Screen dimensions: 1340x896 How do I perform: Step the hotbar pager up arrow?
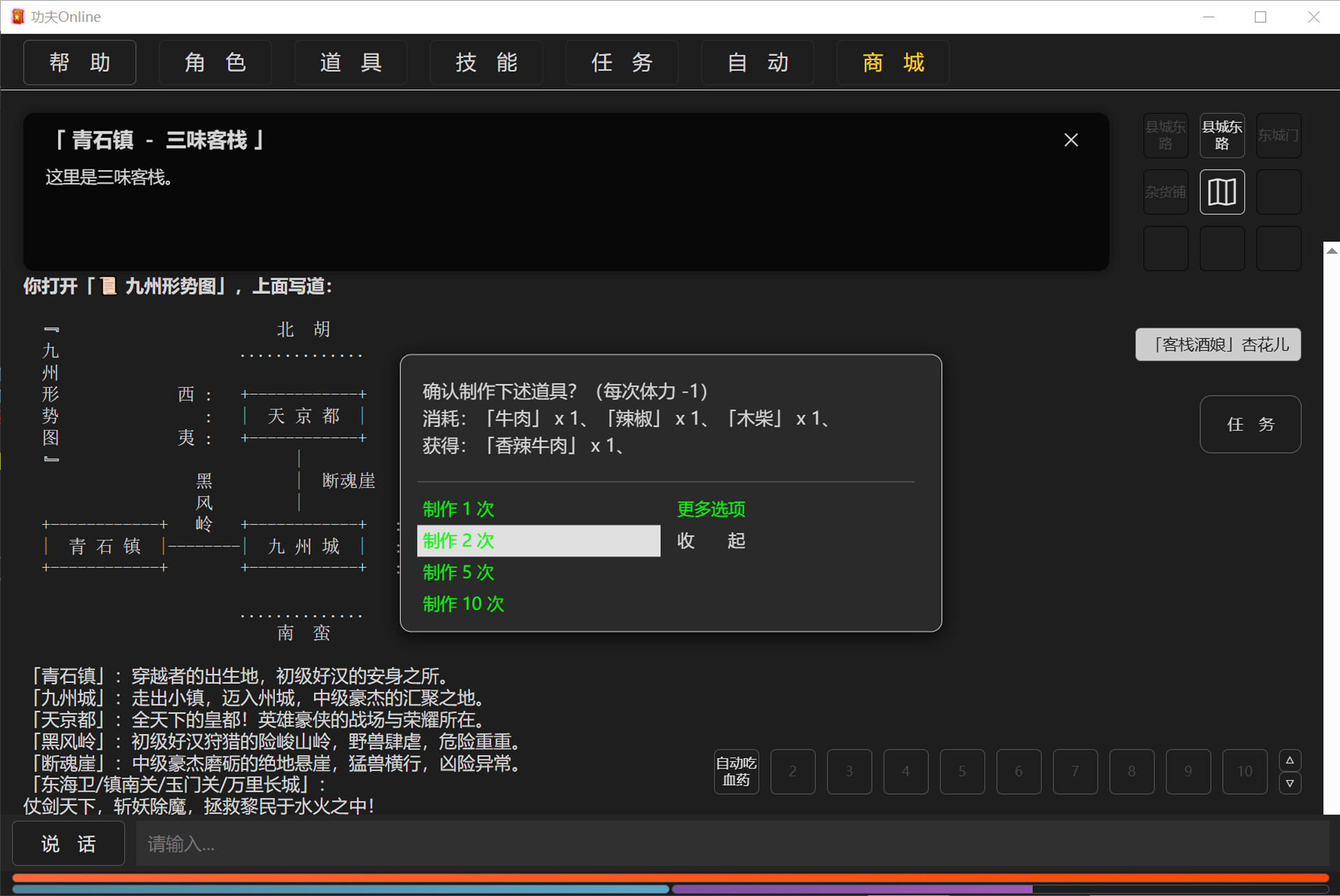(x=1290, y=760)
